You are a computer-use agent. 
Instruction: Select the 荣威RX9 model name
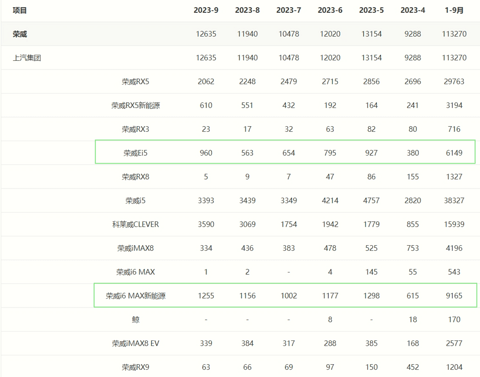[135, 367]
